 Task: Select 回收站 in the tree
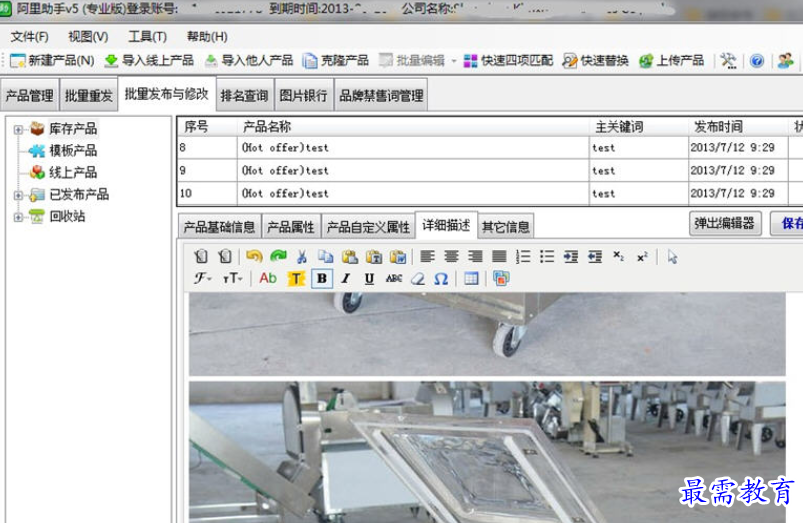click(67, 217)
